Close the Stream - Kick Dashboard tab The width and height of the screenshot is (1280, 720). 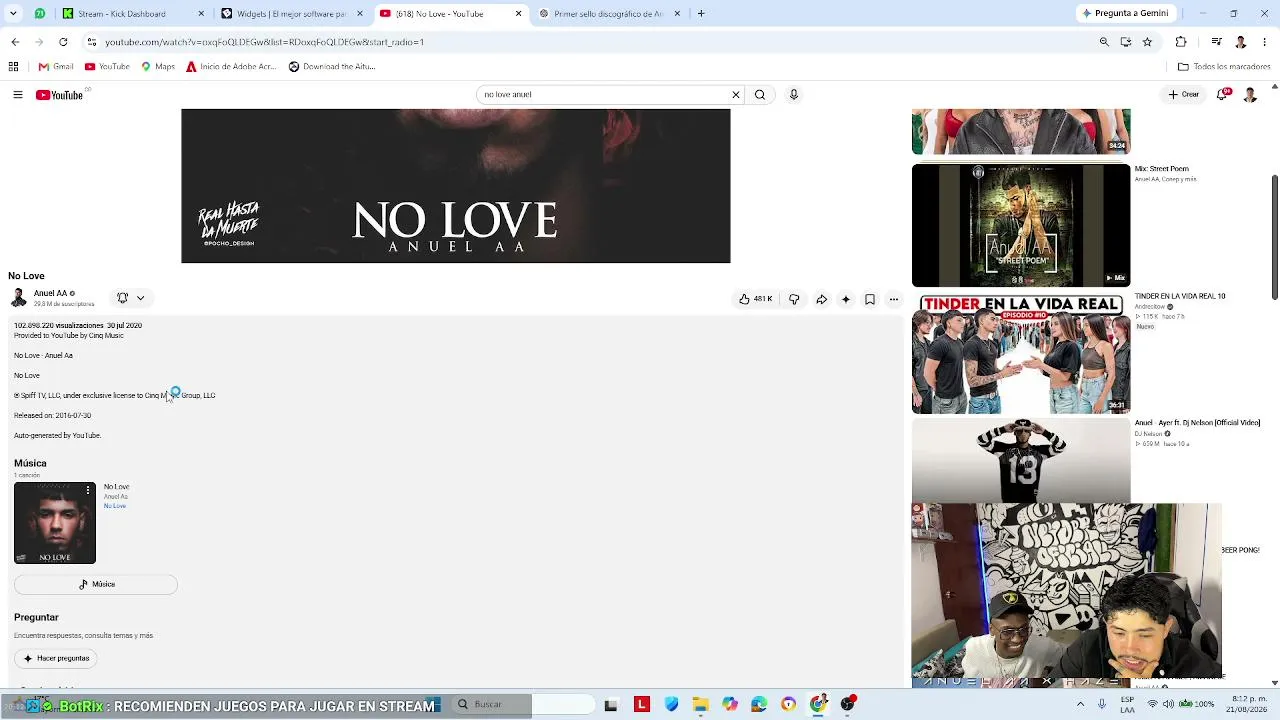pos(201,14)
